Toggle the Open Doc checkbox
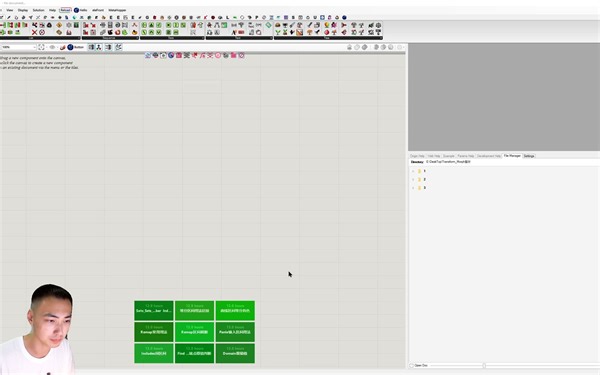Screen dimensions: 600x375 click(x=412, y=365)
